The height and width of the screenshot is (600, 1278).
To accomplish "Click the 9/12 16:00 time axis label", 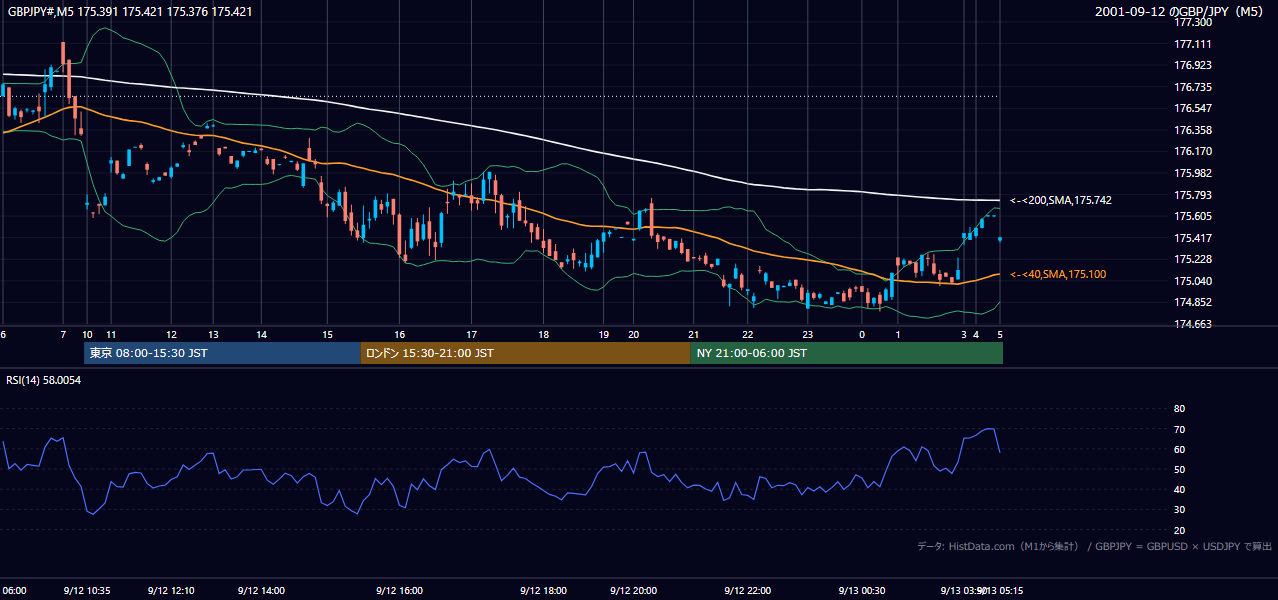I will [400, 590].
